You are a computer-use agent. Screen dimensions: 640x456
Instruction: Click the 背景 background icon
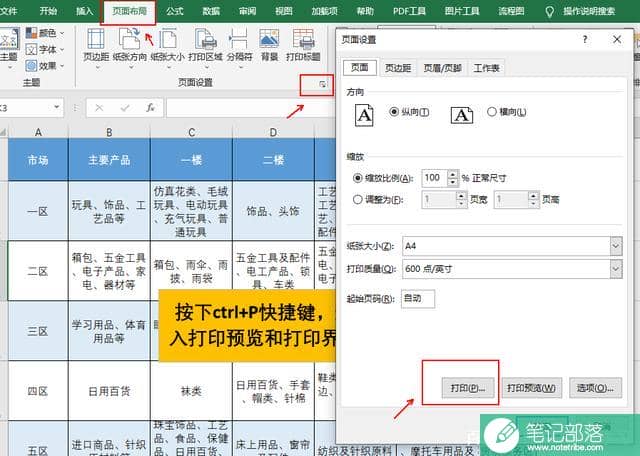pyautogui.click(x=269, y=46)
